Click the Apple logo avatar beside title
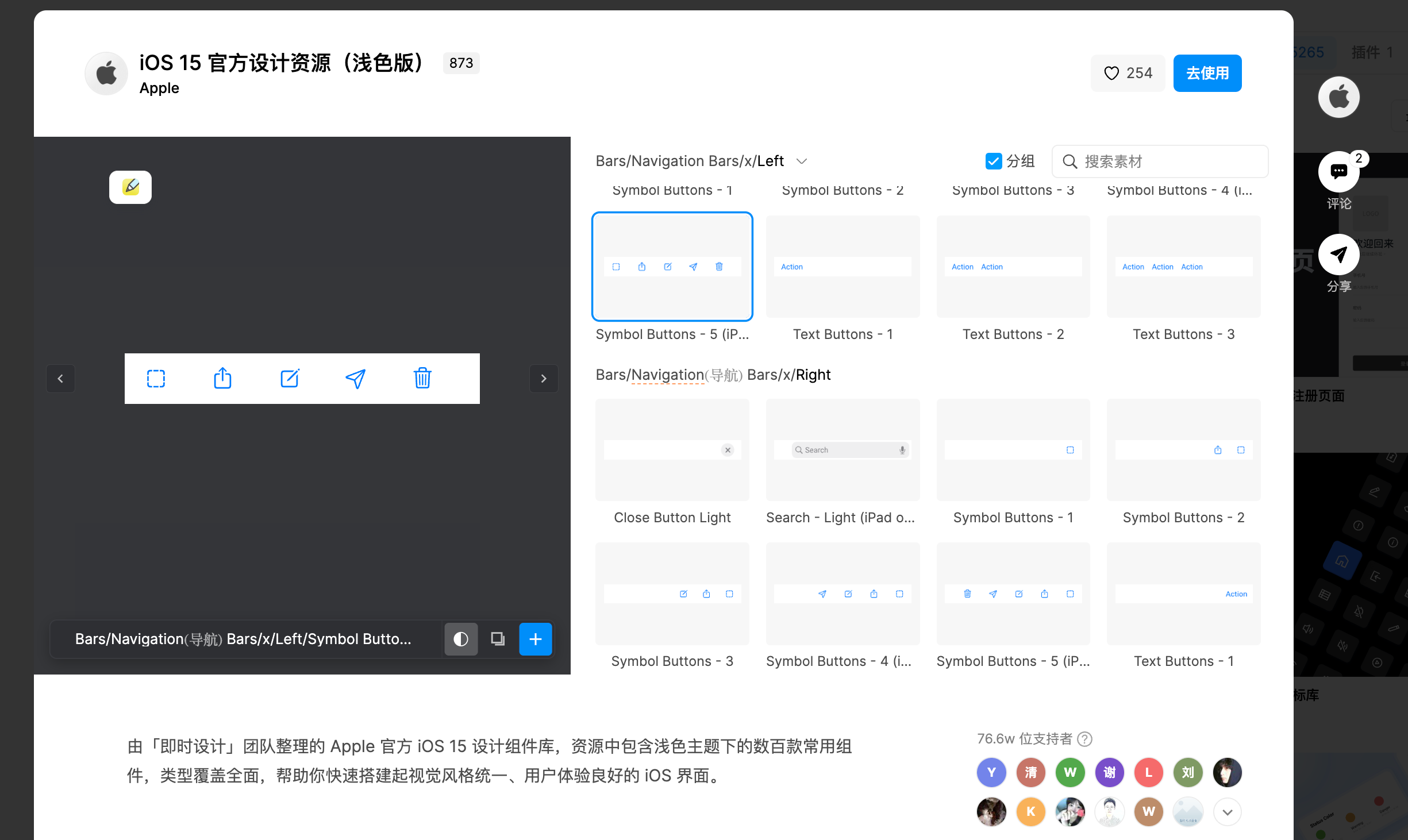This screenshot has width=1408, height=840. click(x=106, y=74)
